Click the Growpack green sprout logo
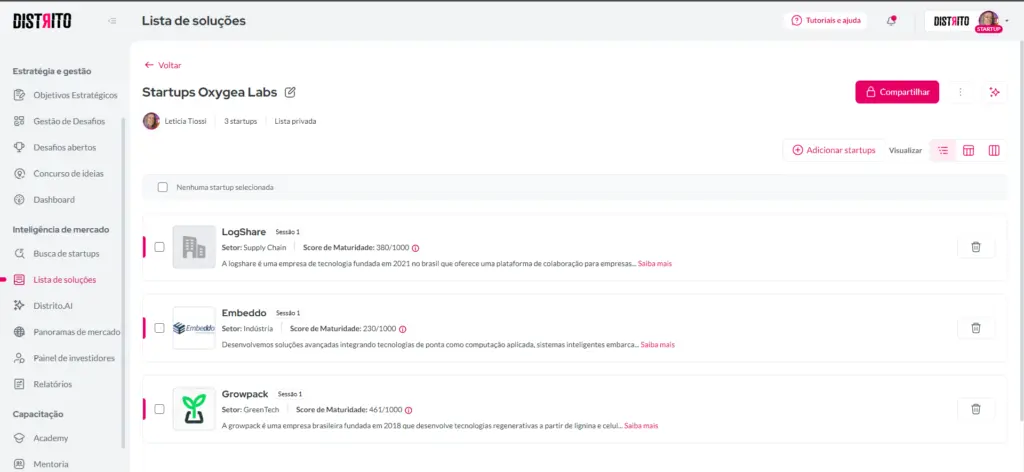Viewport: 1024px width, 472px height. tap(194, 409)
